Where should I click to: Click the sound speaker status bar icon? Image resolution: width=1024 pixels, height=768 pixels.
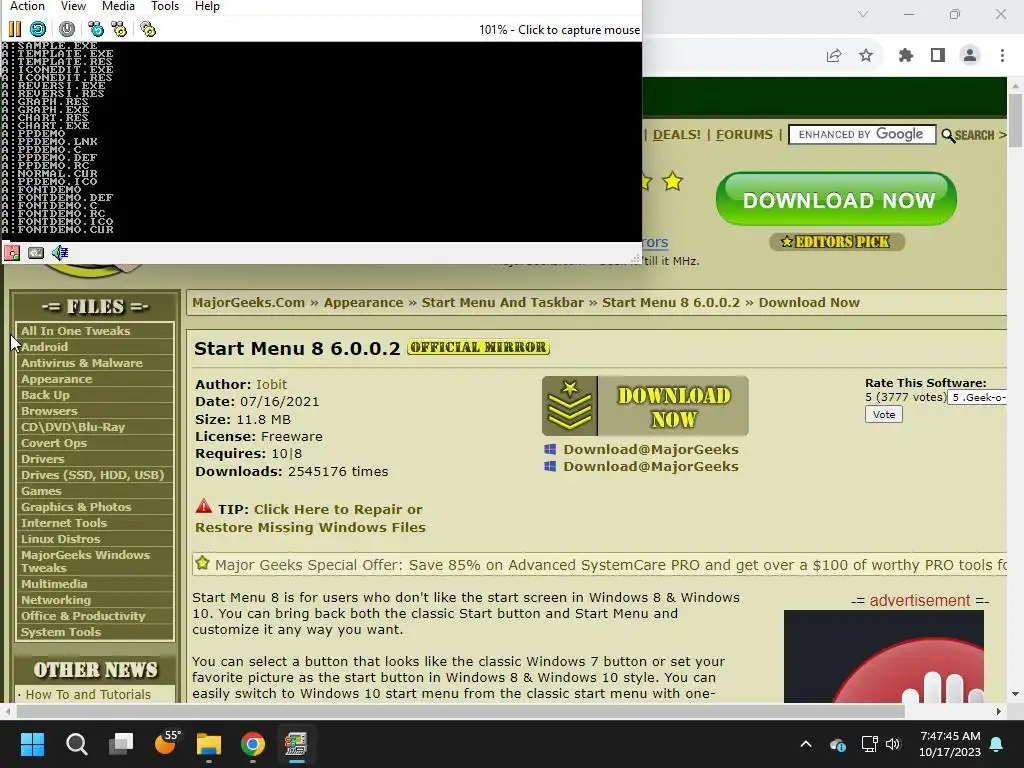pos(60,253)
